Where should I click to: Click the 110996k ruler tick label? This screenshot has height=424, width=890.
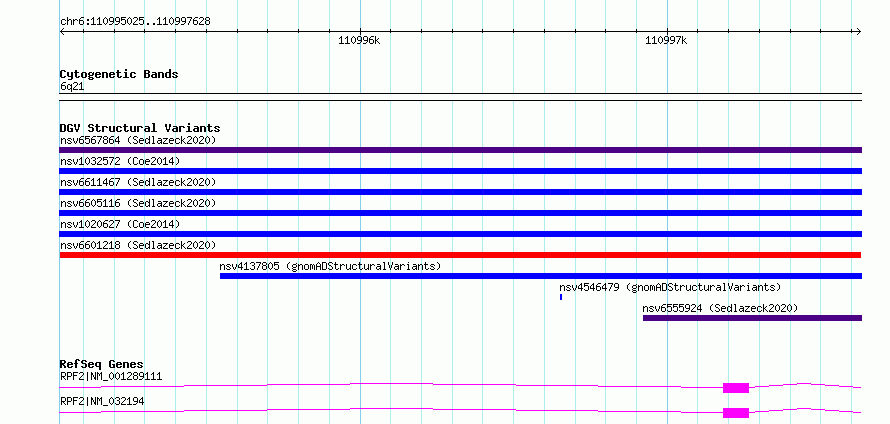coord(359,40)
